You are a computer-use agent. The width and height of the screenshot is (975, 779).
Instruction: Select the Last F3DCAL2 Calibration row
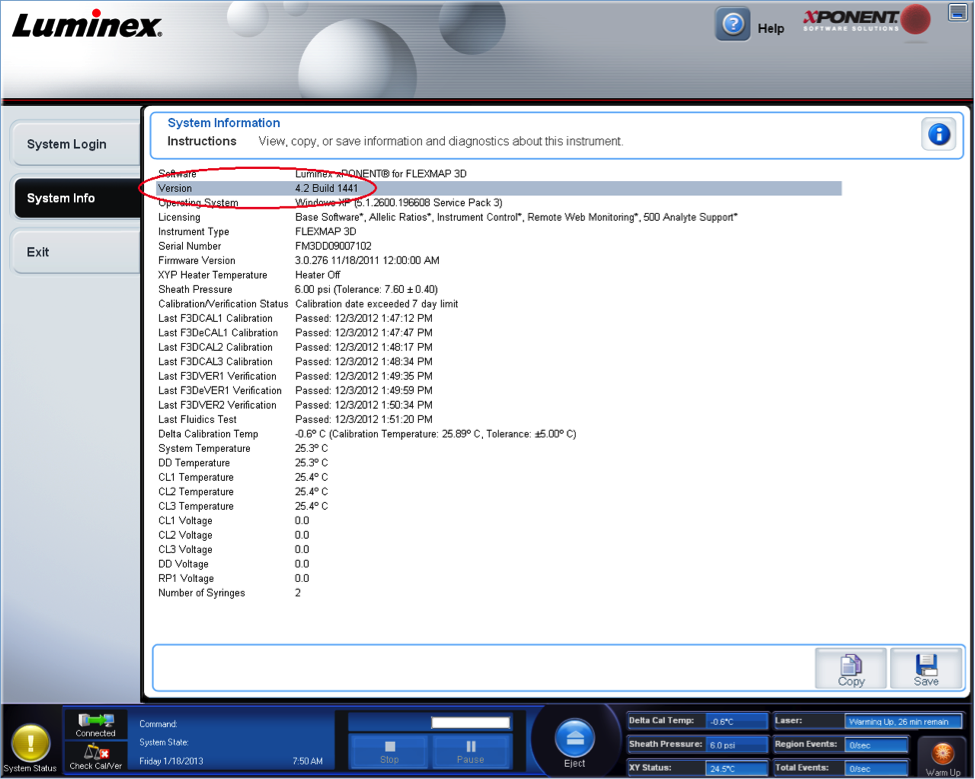coord(499,347)
